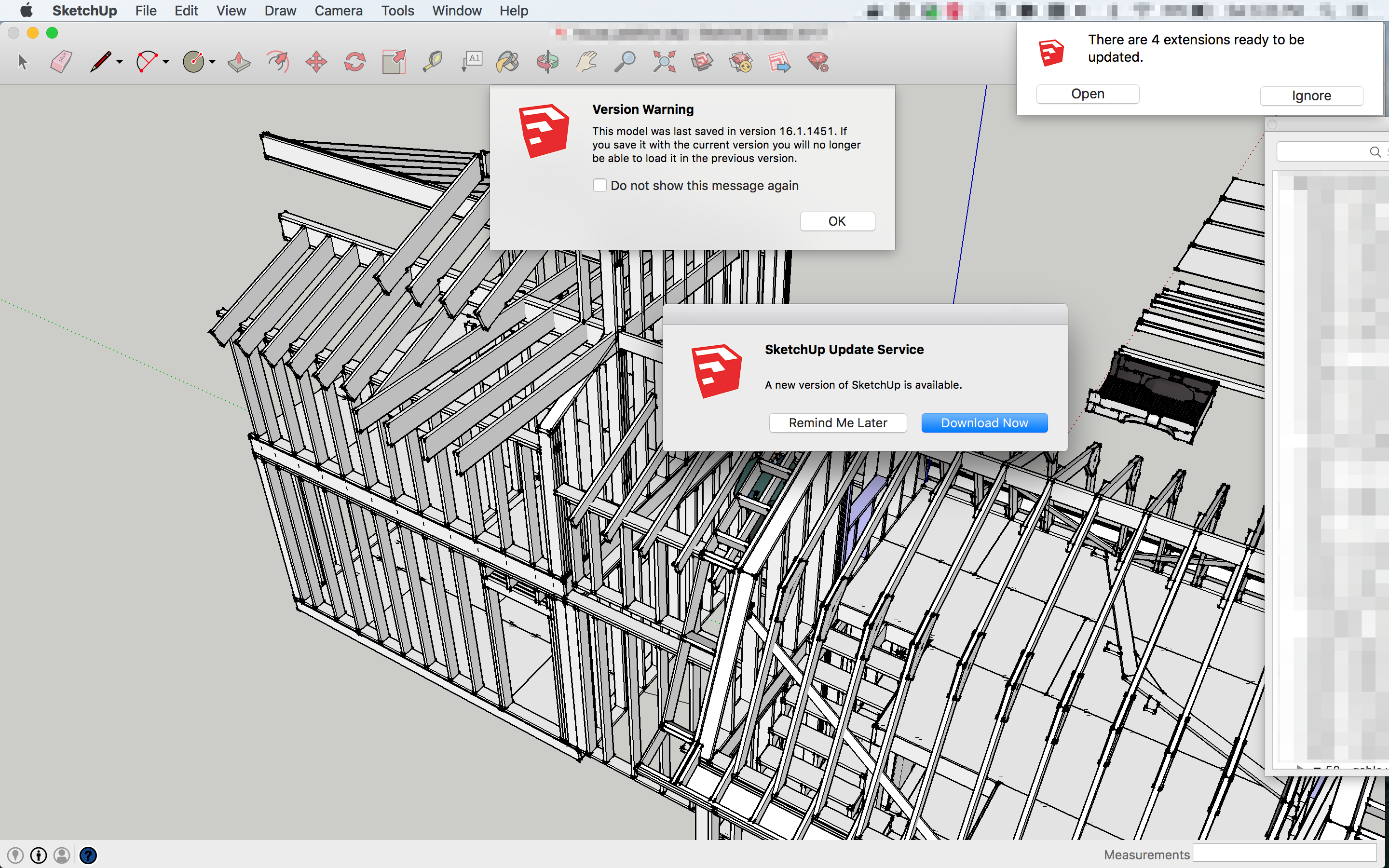This screenshot has height=868, width=1389.
Task: Select the Eraser tool
Action: coord(61,61)
